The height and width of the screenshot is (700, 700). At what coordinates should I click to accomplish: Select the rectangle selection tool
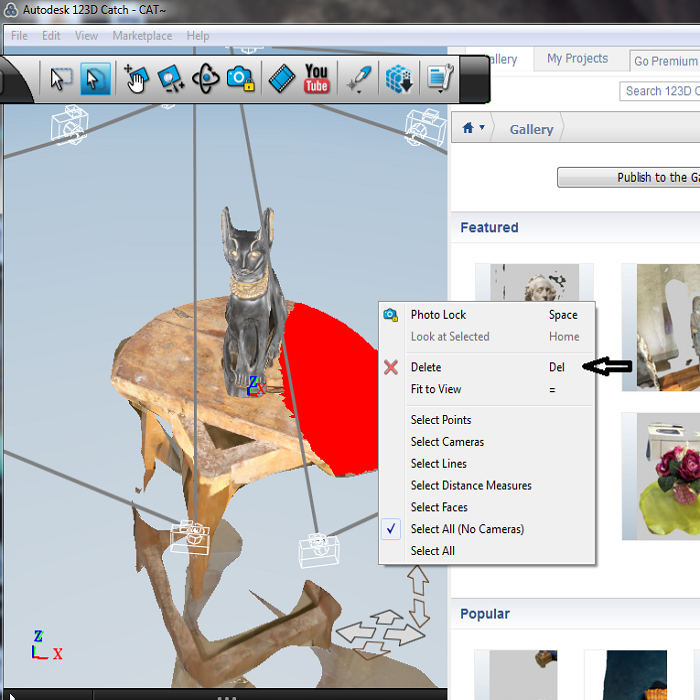coord(61,79)
